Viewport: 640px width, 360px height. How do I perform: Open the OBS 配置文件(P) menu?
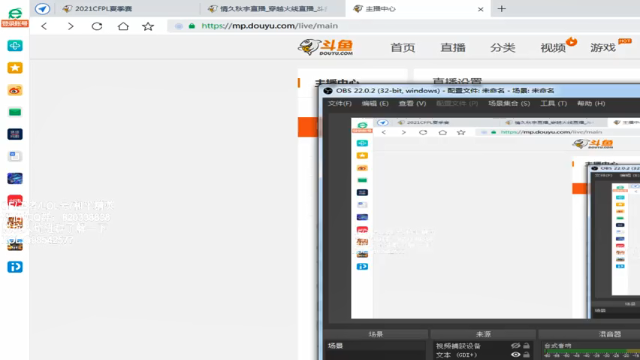(457, 104)
